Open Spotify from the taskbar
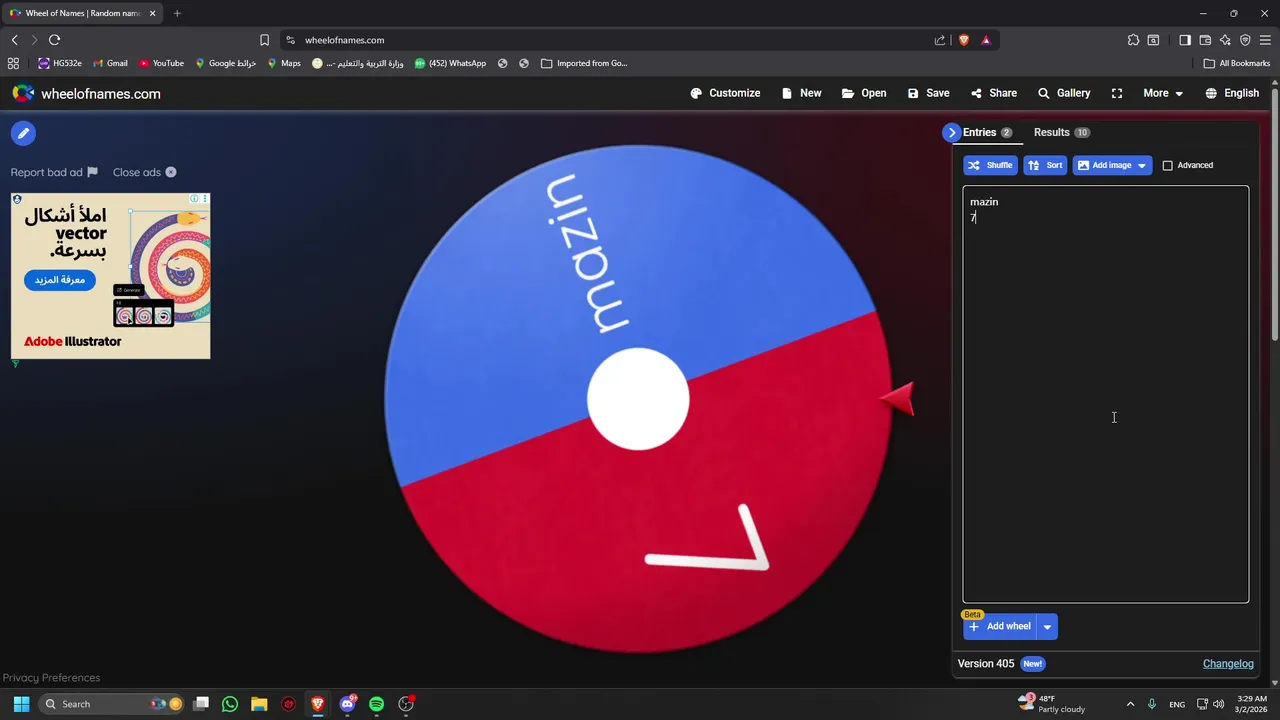The height and width of the screenshot is (720, 1280). 376,704
